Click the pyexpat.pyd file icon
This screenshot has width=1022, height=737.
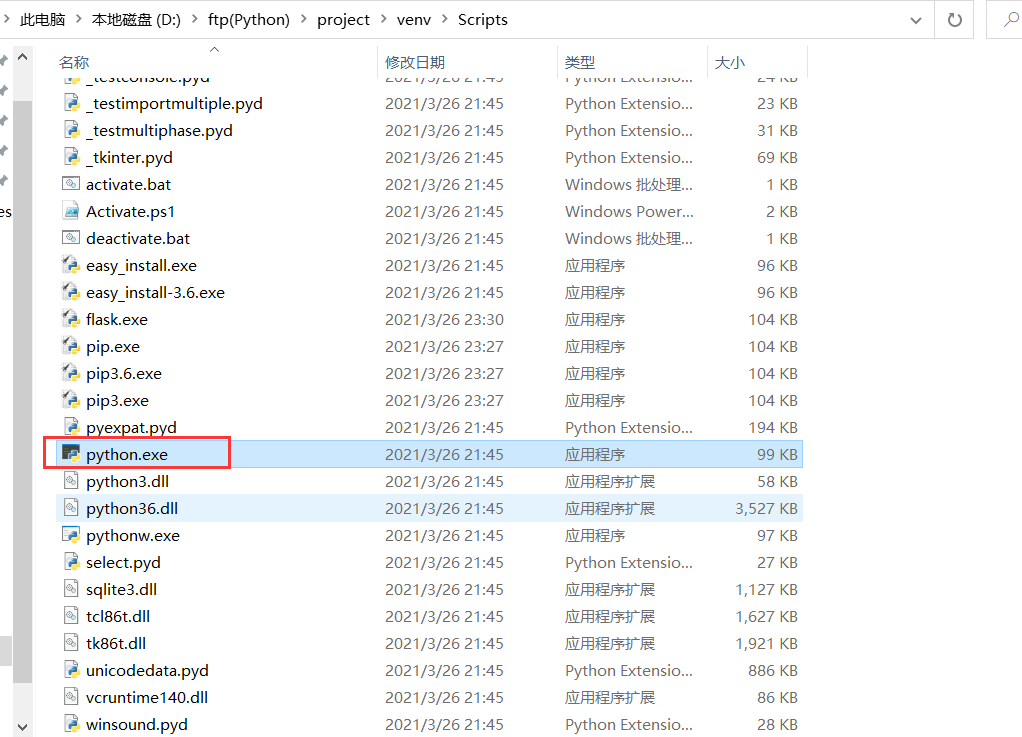coord(71,427)
